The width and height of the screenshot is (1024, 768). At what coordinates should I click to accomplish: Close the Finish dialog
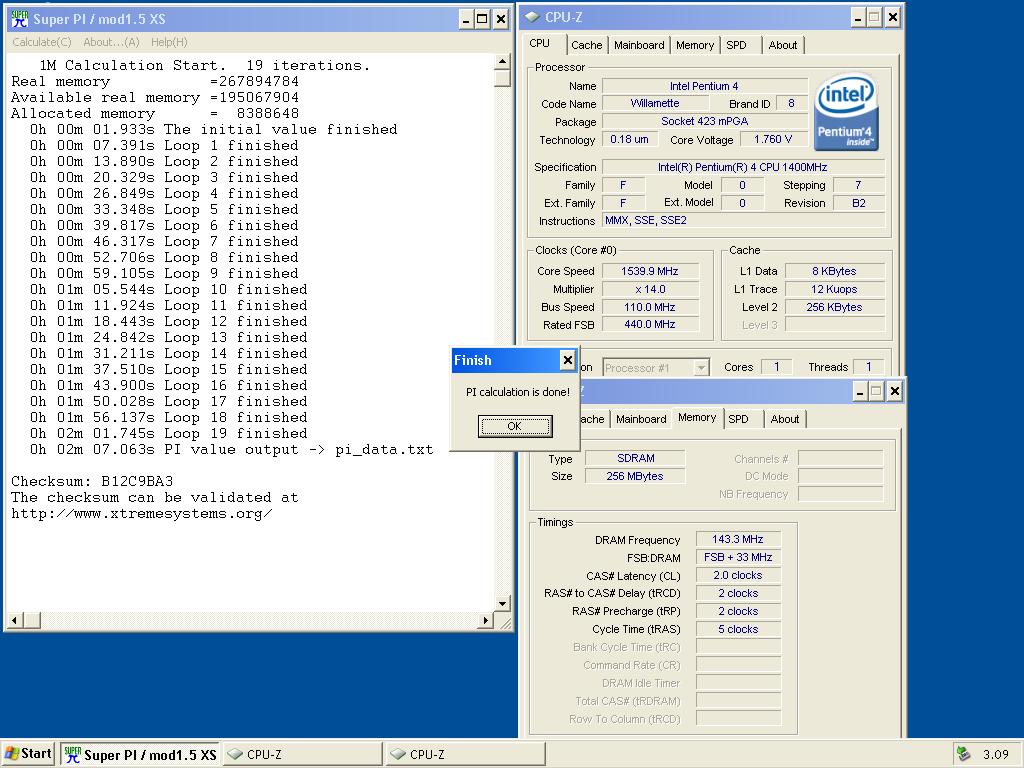tap(568, 360)
